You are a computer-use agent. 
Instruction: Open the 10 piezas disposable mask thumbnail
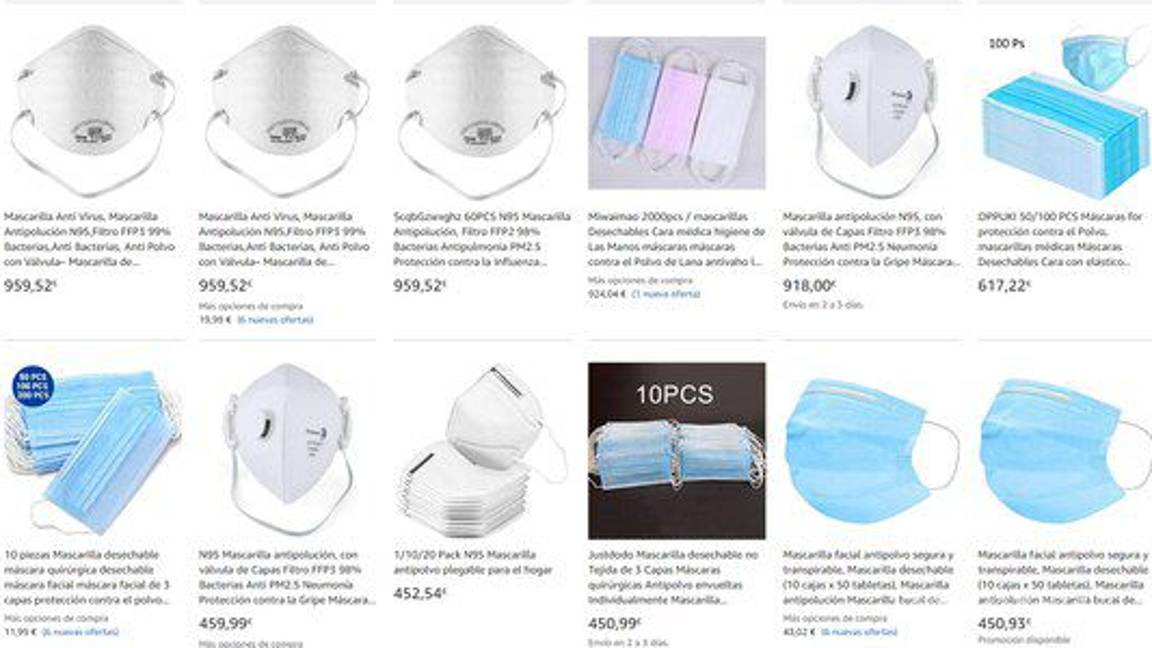[x=92, y=450]
